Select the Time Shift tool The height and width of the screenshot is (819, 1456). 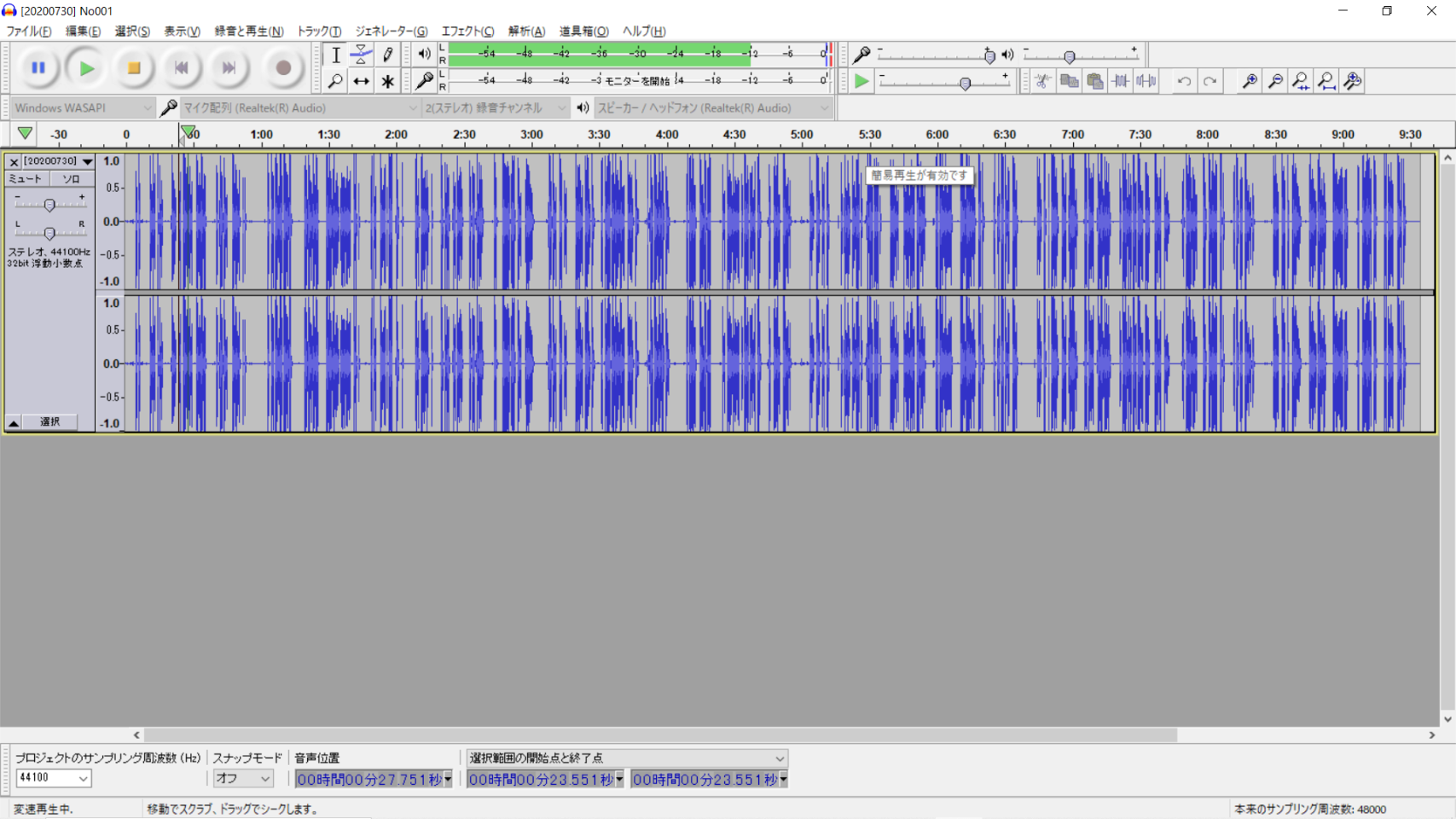(362, 82)
